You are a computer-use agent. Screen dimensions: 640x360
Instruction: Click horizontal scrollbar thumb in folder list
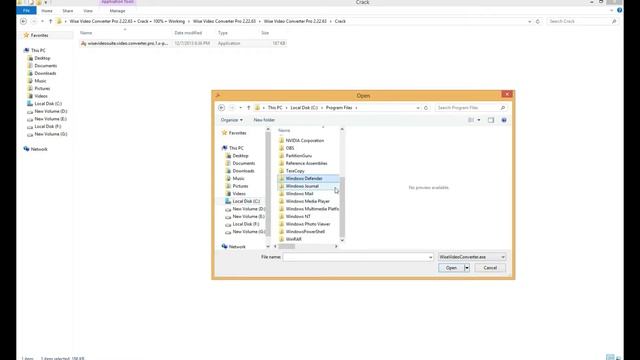point(287,247)
